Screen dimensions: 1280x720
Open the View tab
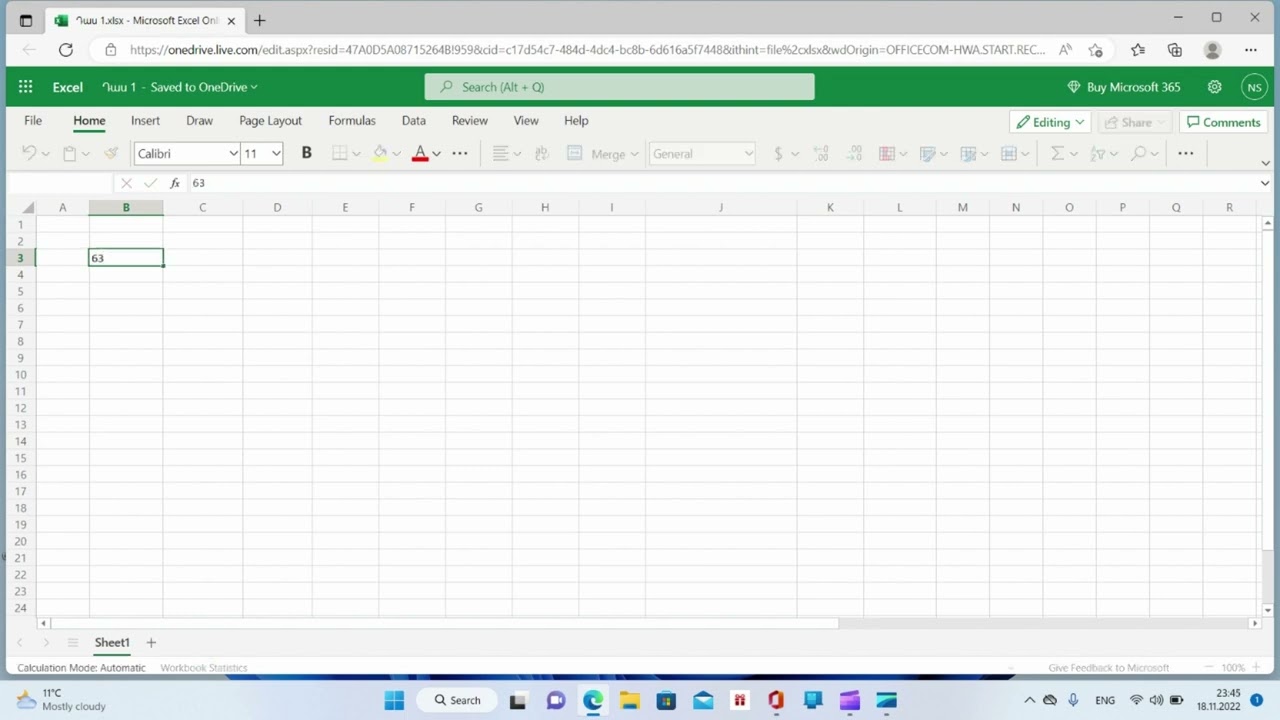pos(526,120)
